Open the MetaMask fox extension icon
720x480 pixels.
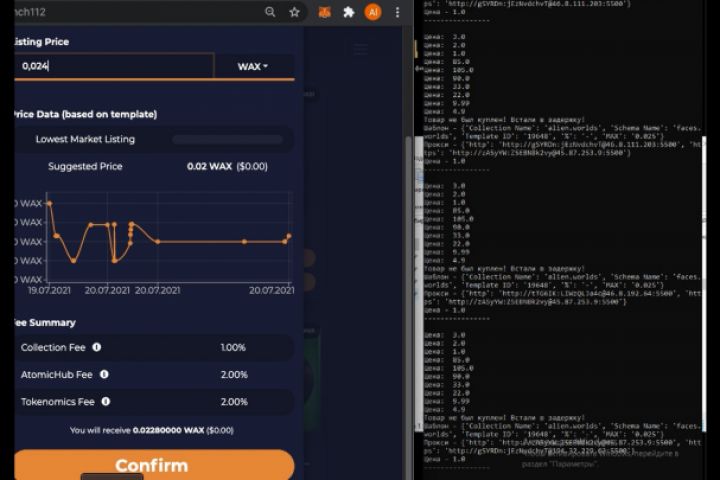[325, 12]
